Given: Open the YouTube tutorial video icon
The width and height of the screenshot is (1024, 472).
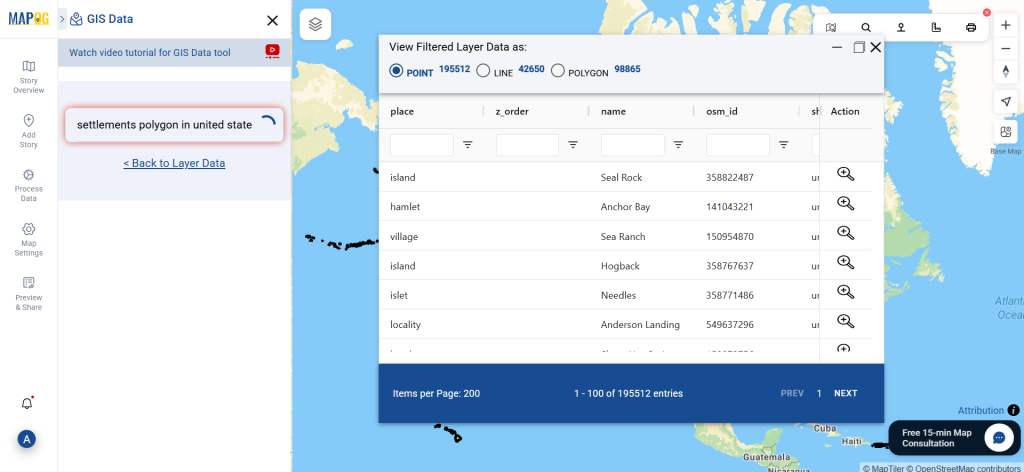Looking at the screenshot, I should [273, 52].
